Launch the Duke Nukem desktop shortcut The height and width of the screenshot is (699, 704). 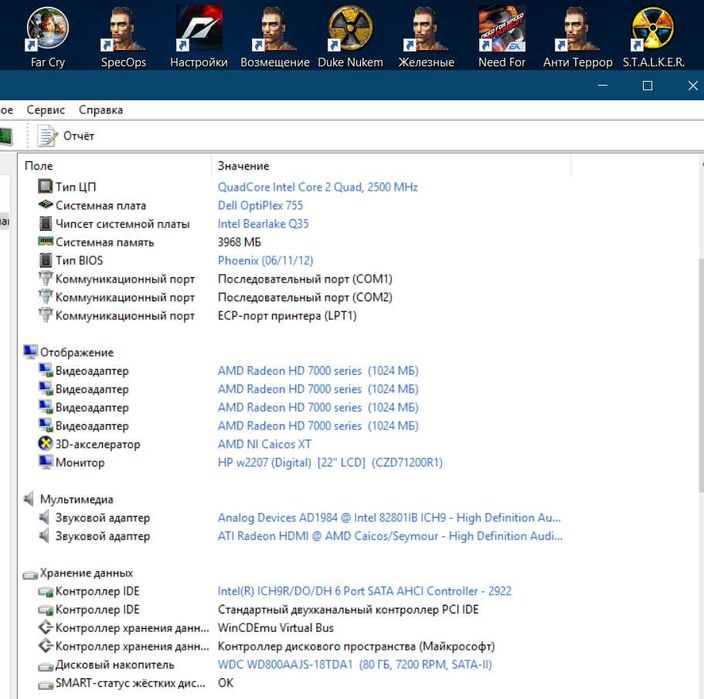[351, 37]
